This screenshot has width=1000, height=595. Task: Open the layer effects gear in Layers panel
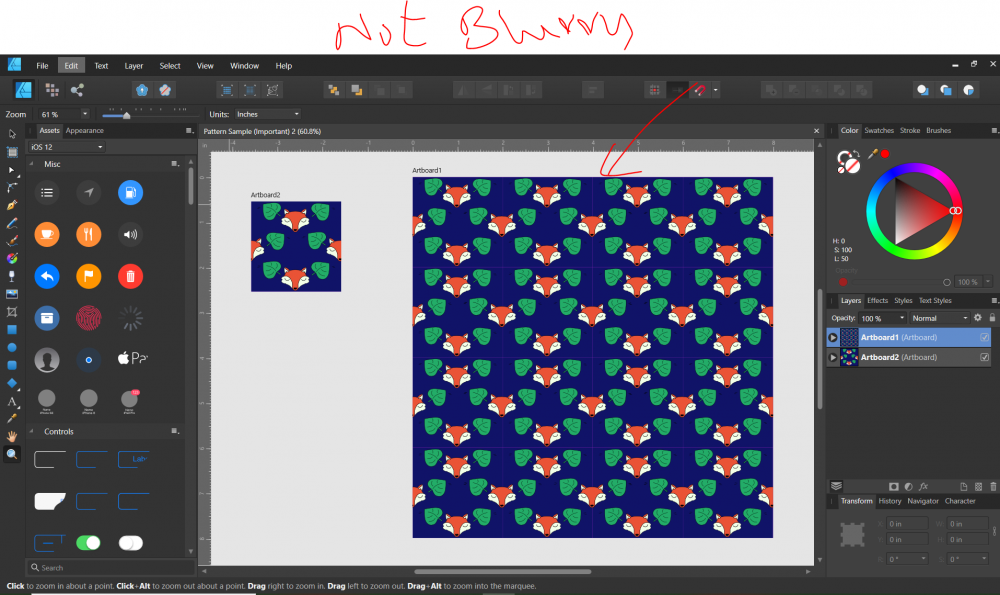click(978, 317)
